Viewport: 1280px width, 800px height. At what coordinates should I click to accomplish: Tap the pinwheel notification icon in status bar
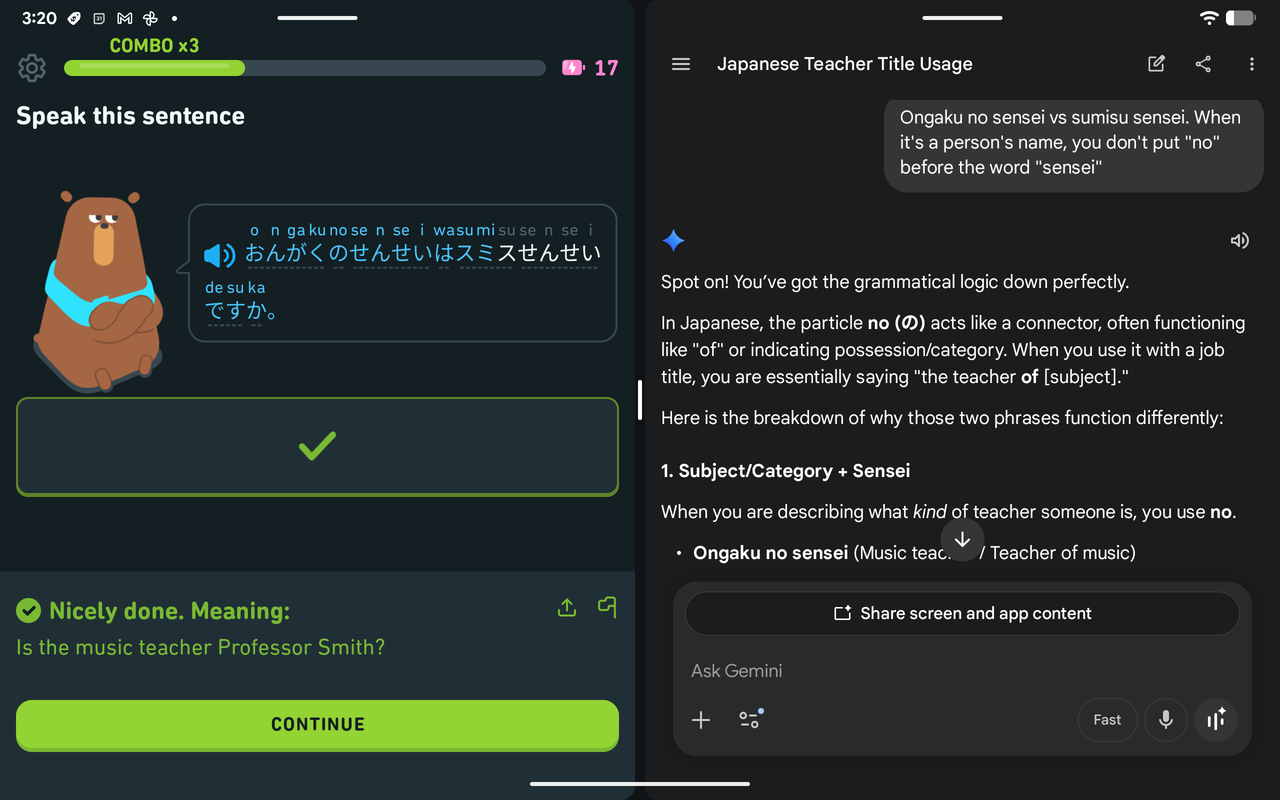click(x=150, y=18)
